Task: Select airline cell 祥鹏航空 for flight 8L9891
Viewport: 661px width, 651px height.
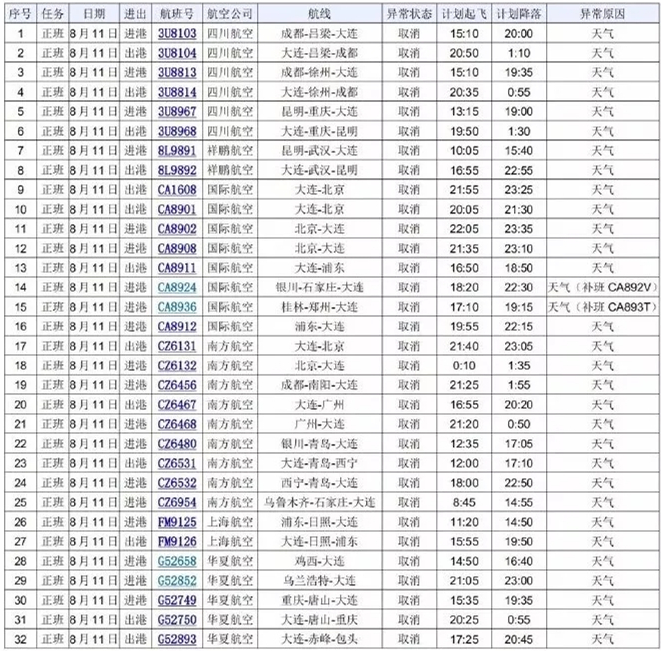Action: (230, 151)
